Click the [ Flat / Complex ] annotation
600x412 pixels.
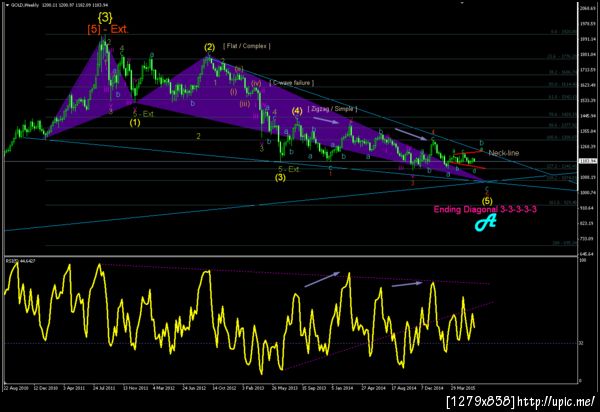(247, 46)
